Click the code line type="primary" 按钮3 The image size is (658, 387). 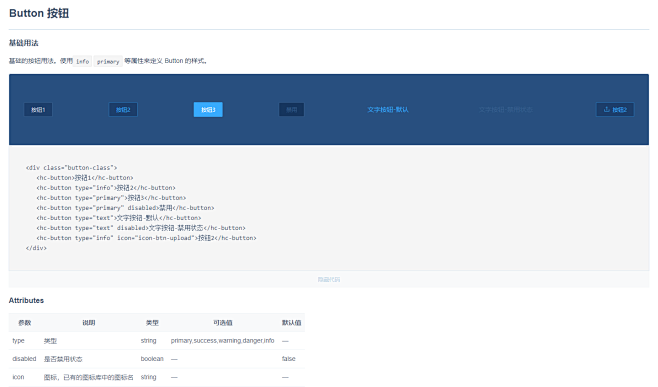(111, 198)
